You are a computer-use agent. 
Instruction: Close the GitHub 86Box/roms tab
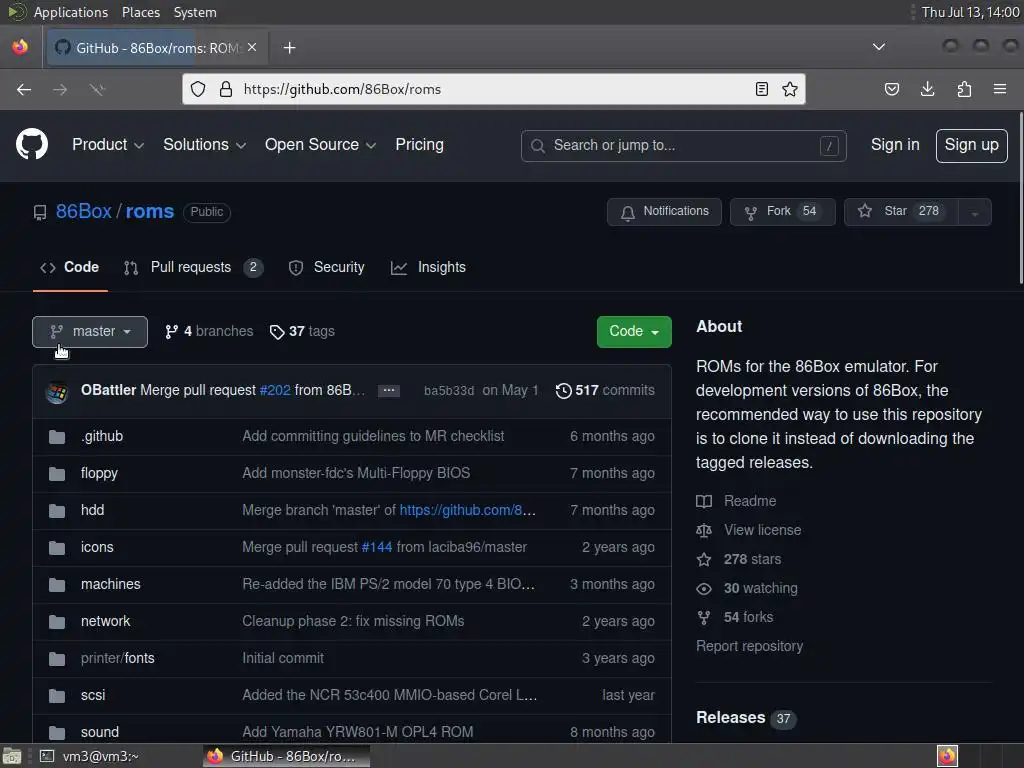point(252,47)
